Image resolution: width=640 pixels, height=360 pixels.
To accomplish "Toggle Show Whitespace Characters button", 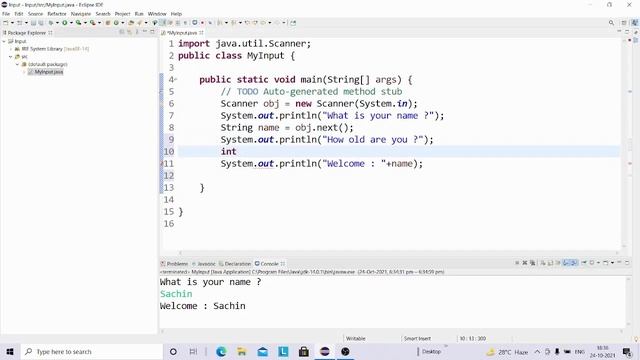I will point(185,23).
